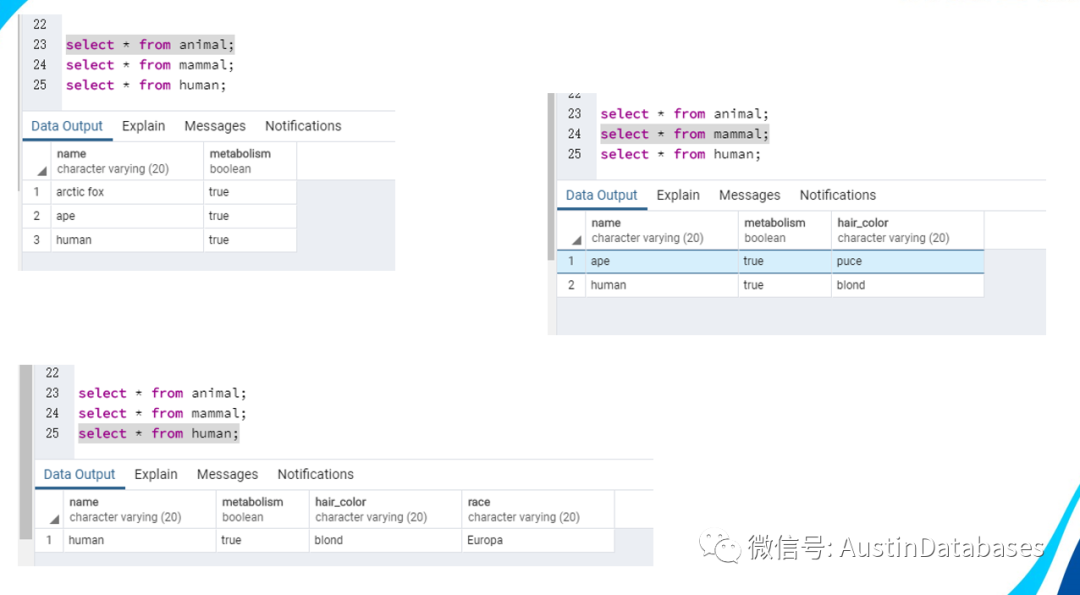Viewport: 1080px width, 595px height.
Task: Select the Data Output tab above the Europa result
Action: (80, 474)
